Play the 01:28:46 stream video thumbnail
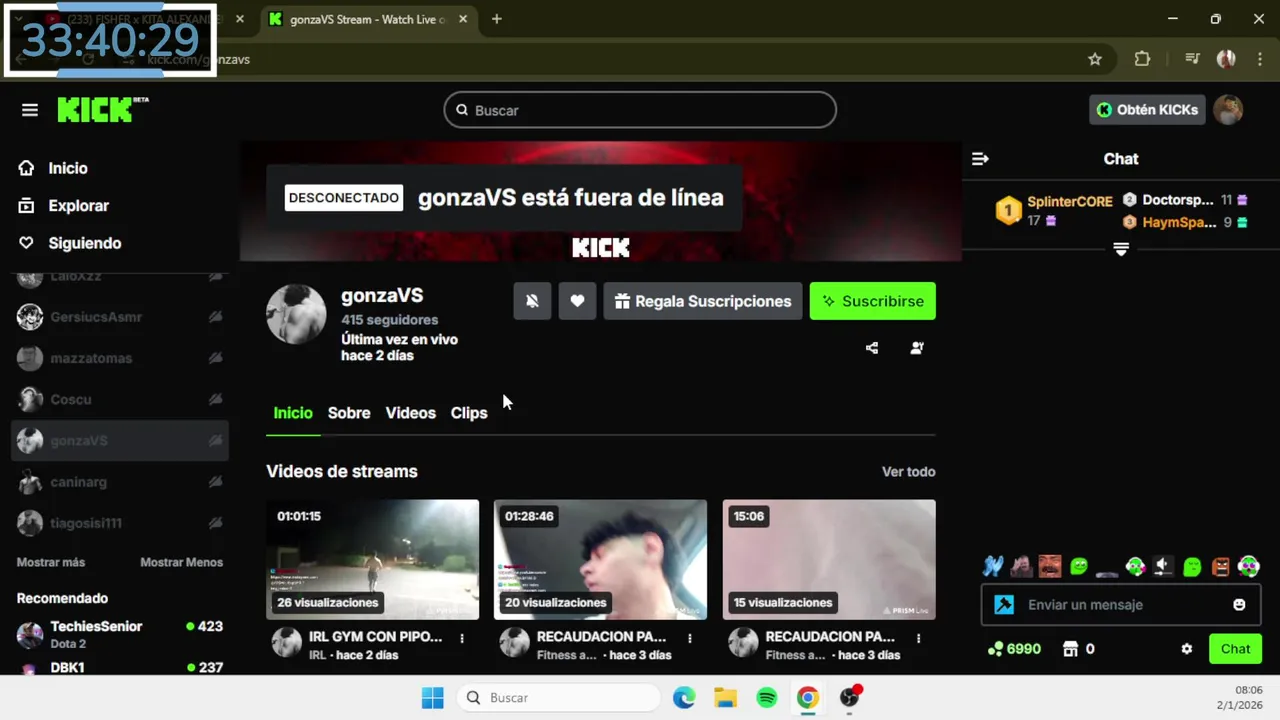Screen dimensions: 1280x720 click(600, 560)
